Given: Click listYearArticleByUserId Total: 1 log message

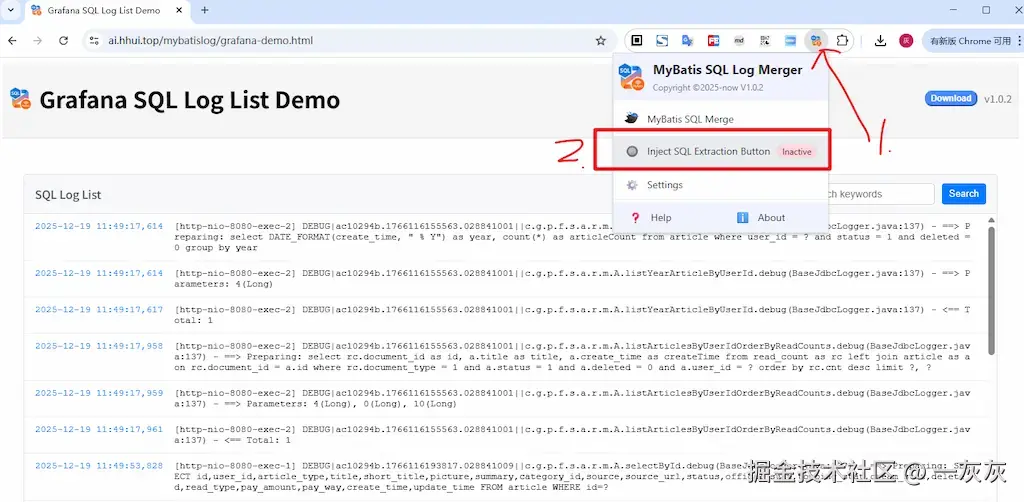Looking at the screenshot, I should [x=572, y=315].
